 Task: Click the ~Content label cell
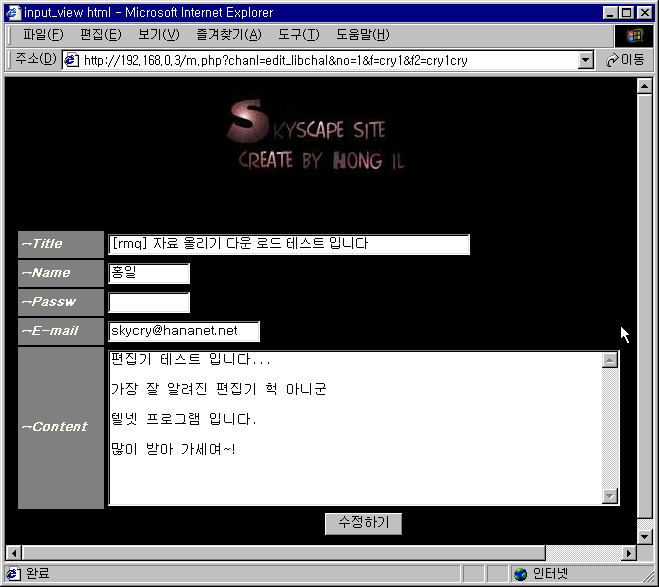click(61, 428)
